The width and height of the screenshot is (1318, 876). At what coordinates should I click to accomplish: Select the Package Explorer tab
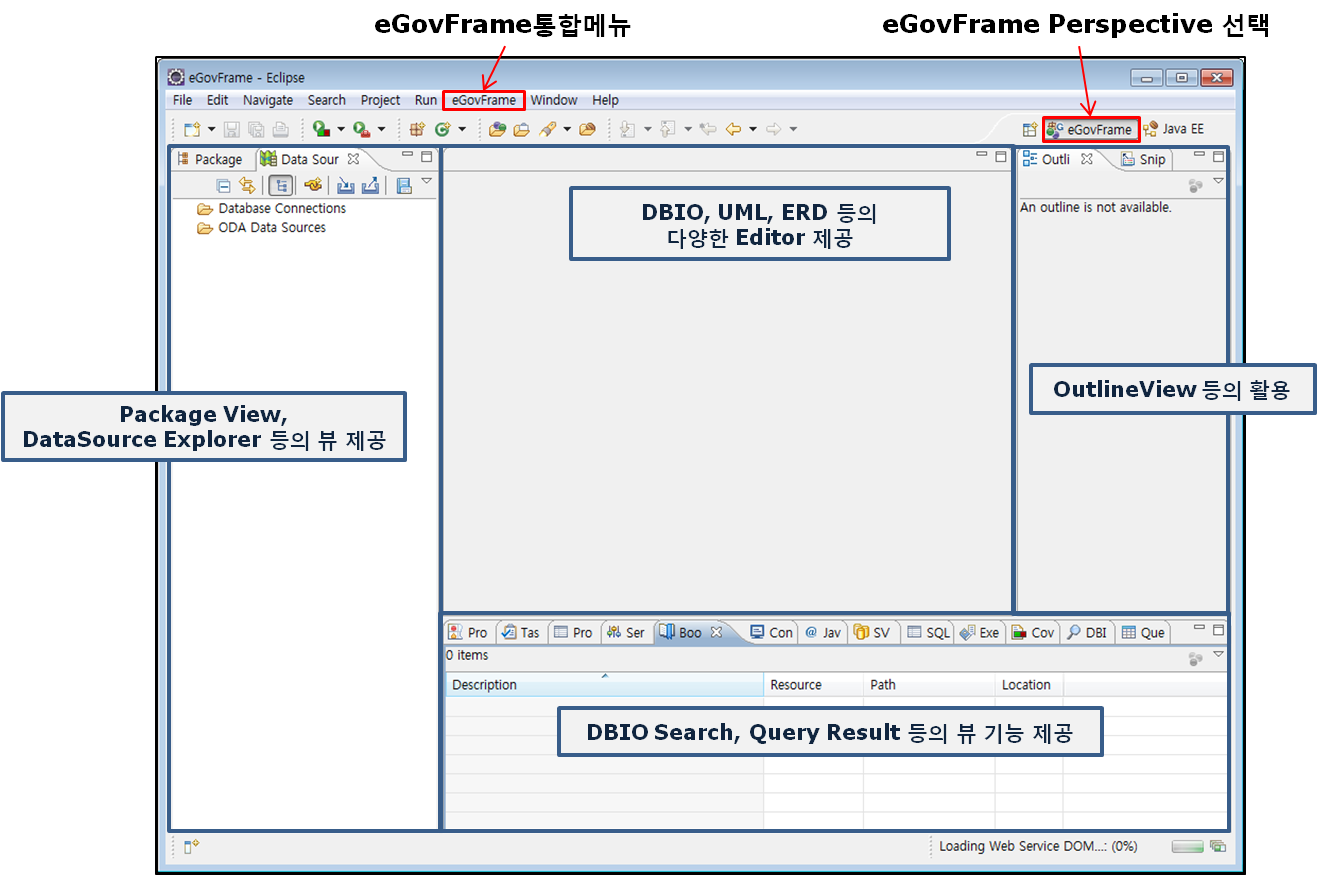point(211,159)
